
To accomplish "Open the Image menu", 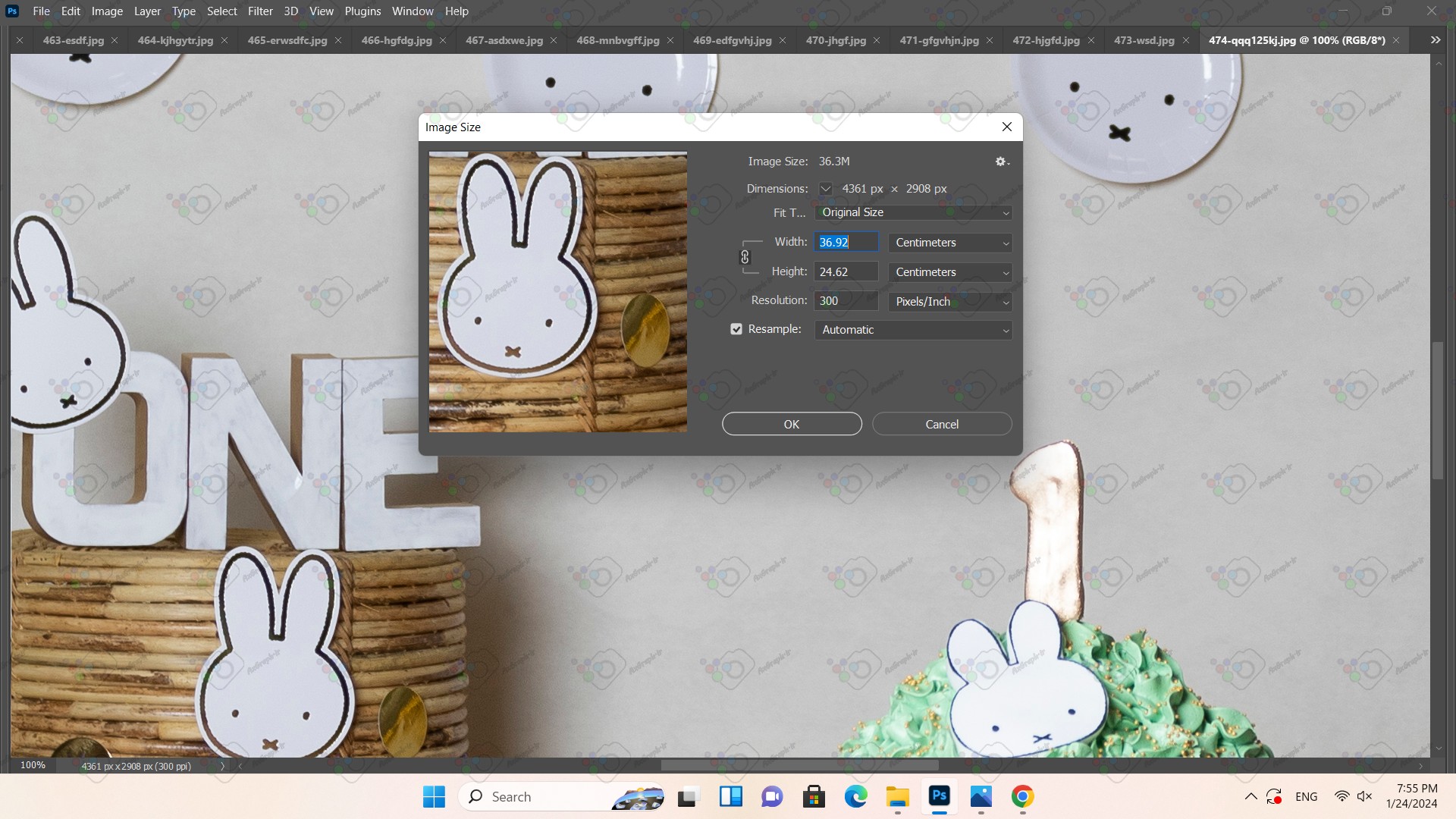I will (107, 11).
